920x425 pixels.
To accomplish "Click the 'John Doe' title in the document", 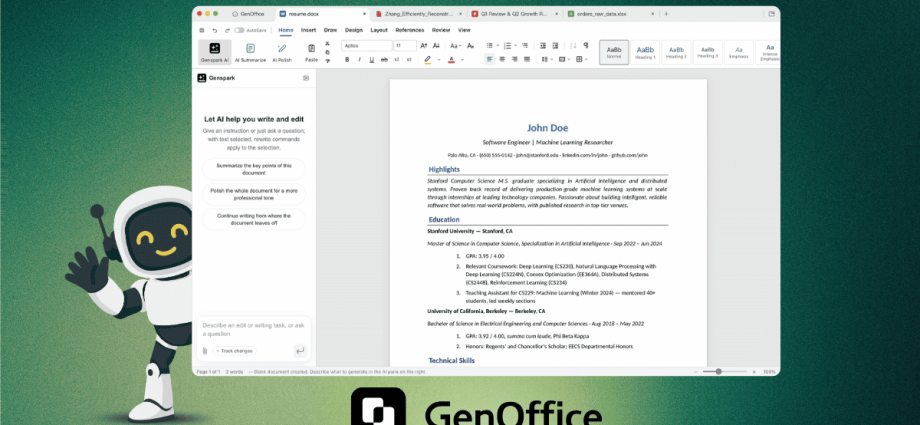I will [547, 128].
